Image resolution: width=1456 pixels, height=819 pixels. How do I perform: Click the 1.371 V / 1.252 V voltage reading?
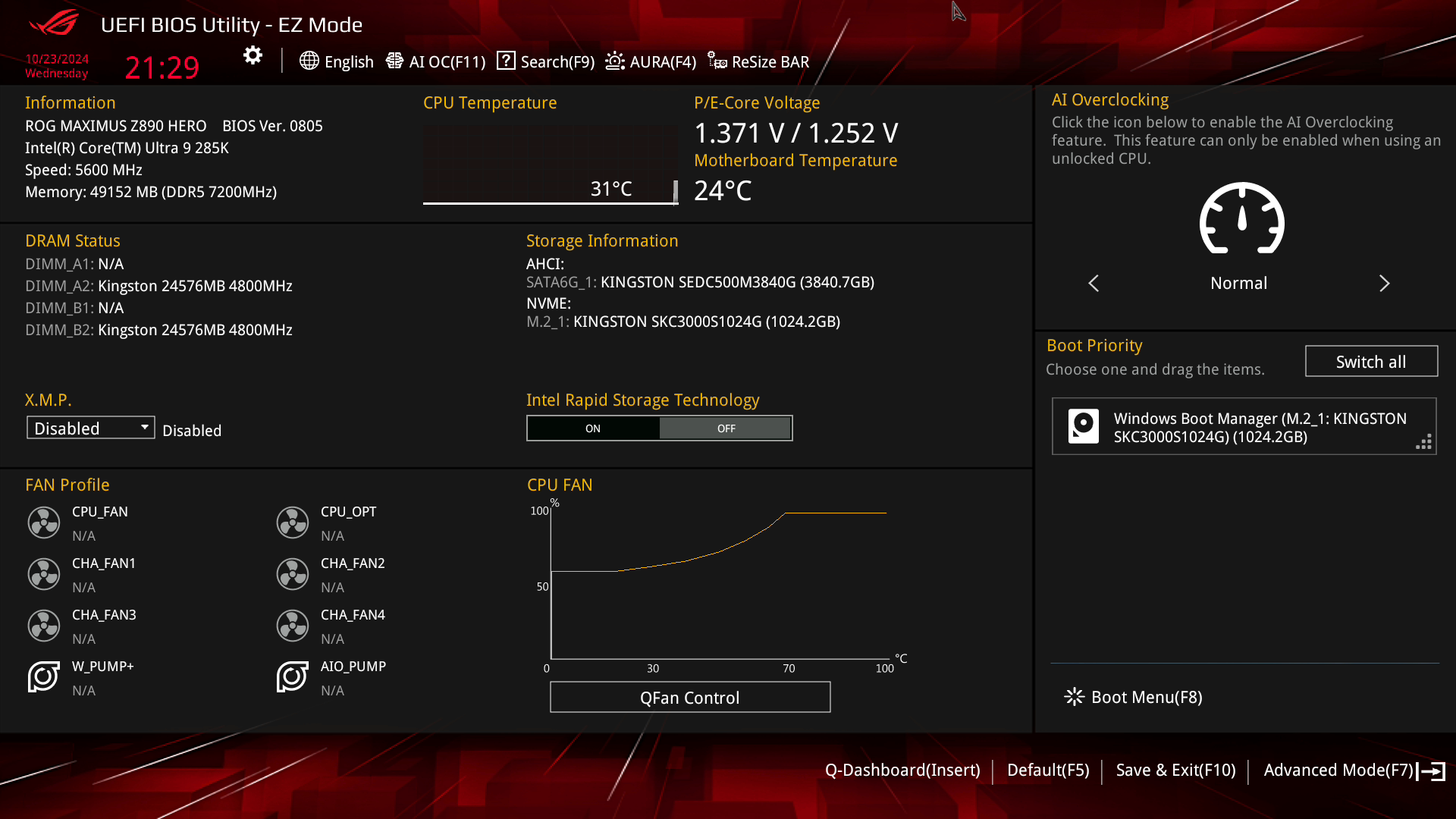tap(796, 133)
